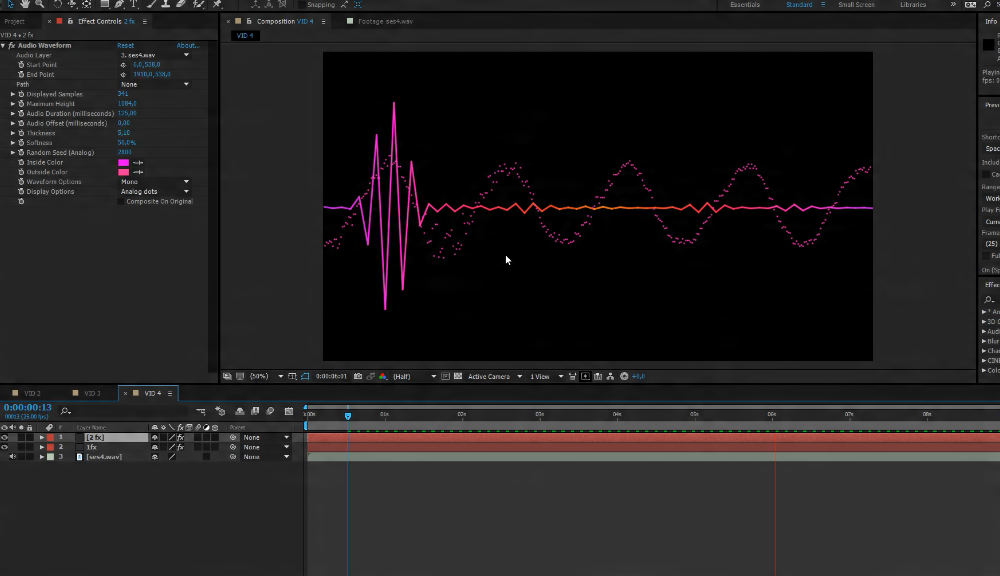Select Small Screen workspace
The image size is (1000, 576).
[x=856, y=4]
